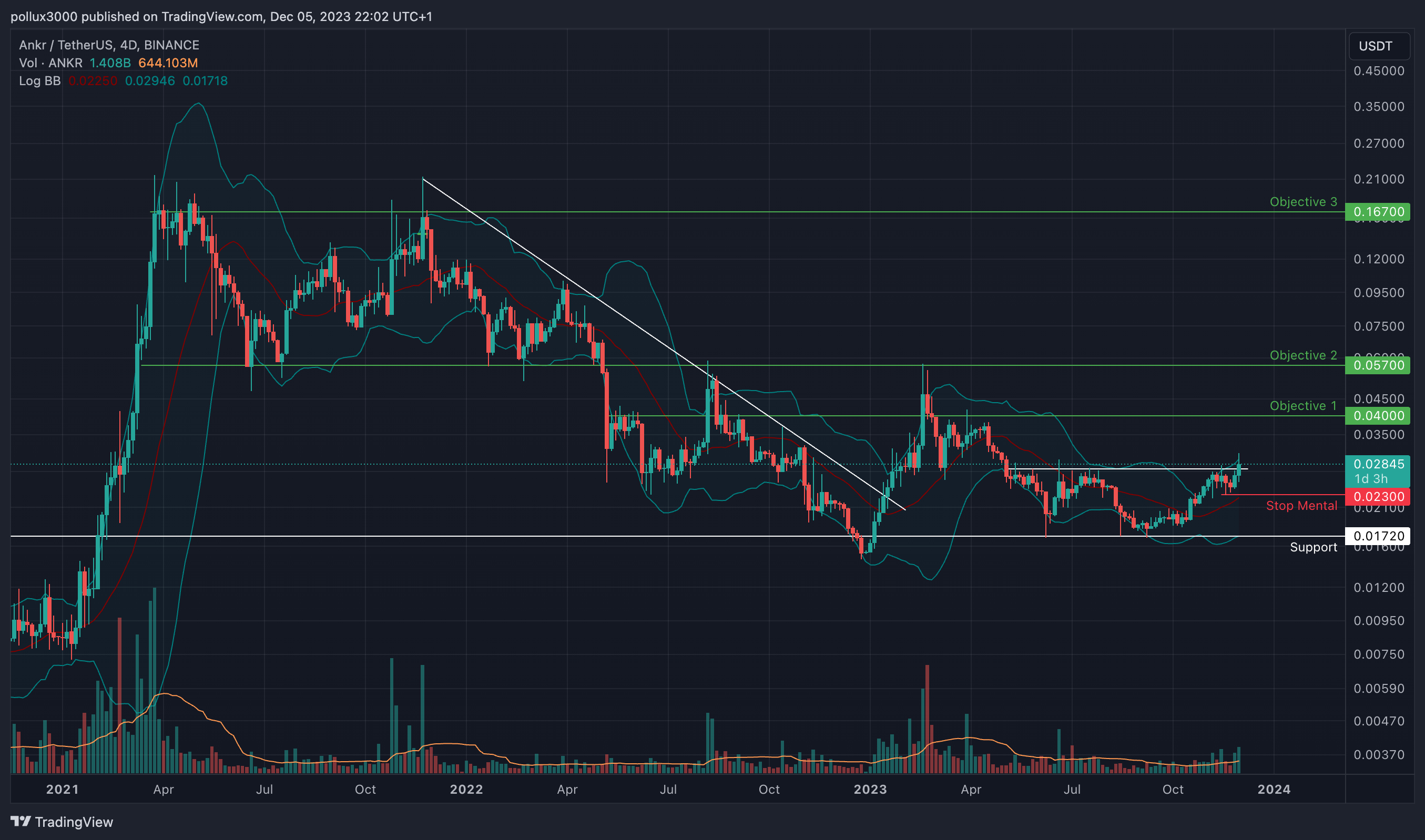Click the Objective 1 price label 0.04000
Viewport: 1425px width, 840px height.
coord(1378,415)
